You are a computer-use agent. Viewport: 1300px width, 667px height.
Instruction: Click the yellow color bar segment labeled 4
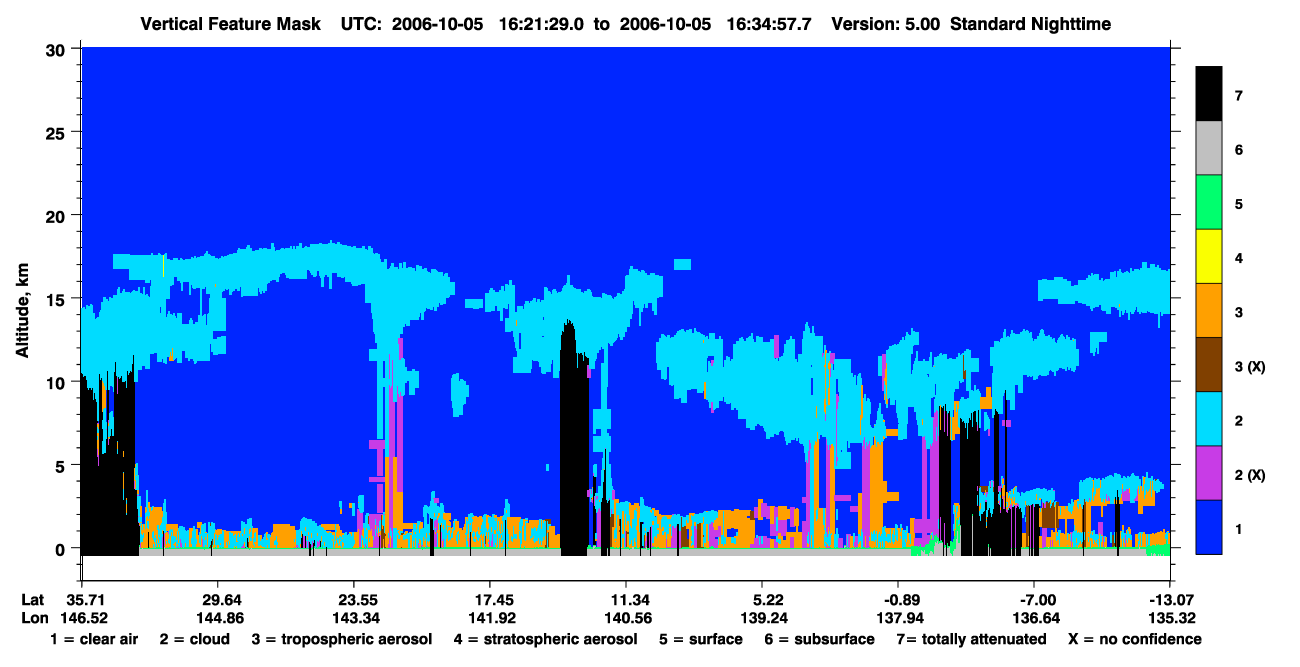[1209, 257]
